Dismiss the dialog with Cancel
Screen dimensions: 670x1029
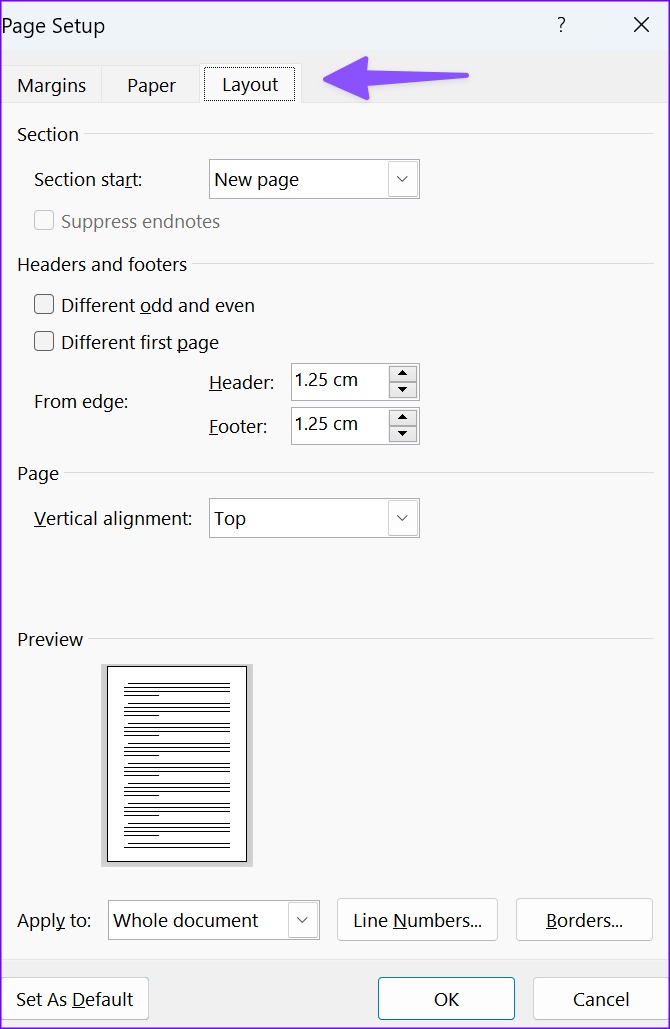click(x=600, y=998)
